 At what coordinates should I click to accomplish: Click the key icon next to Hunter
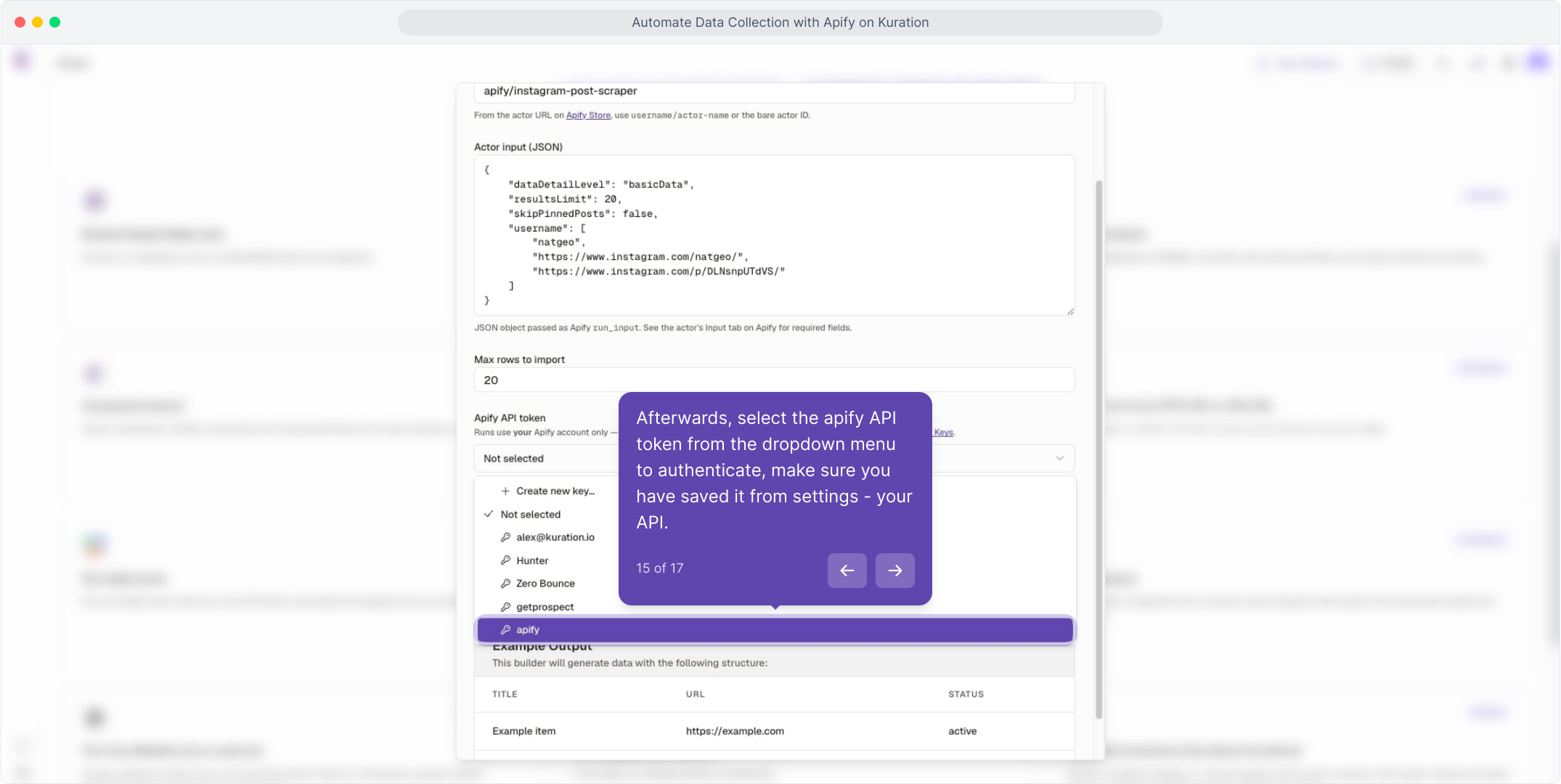[505, 560]
